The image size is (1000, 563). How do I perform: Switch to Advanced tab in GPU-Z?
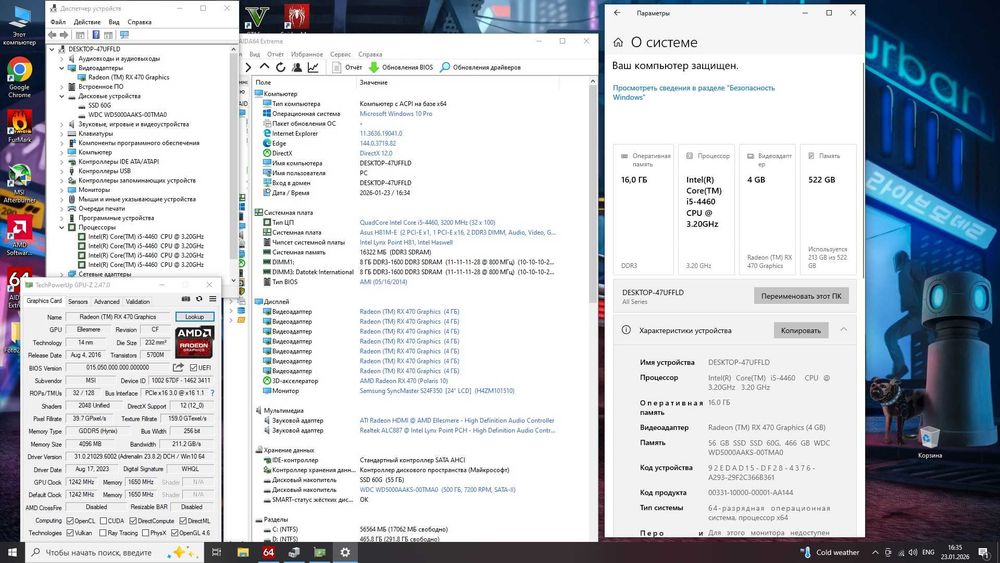[x=107, y=302]
